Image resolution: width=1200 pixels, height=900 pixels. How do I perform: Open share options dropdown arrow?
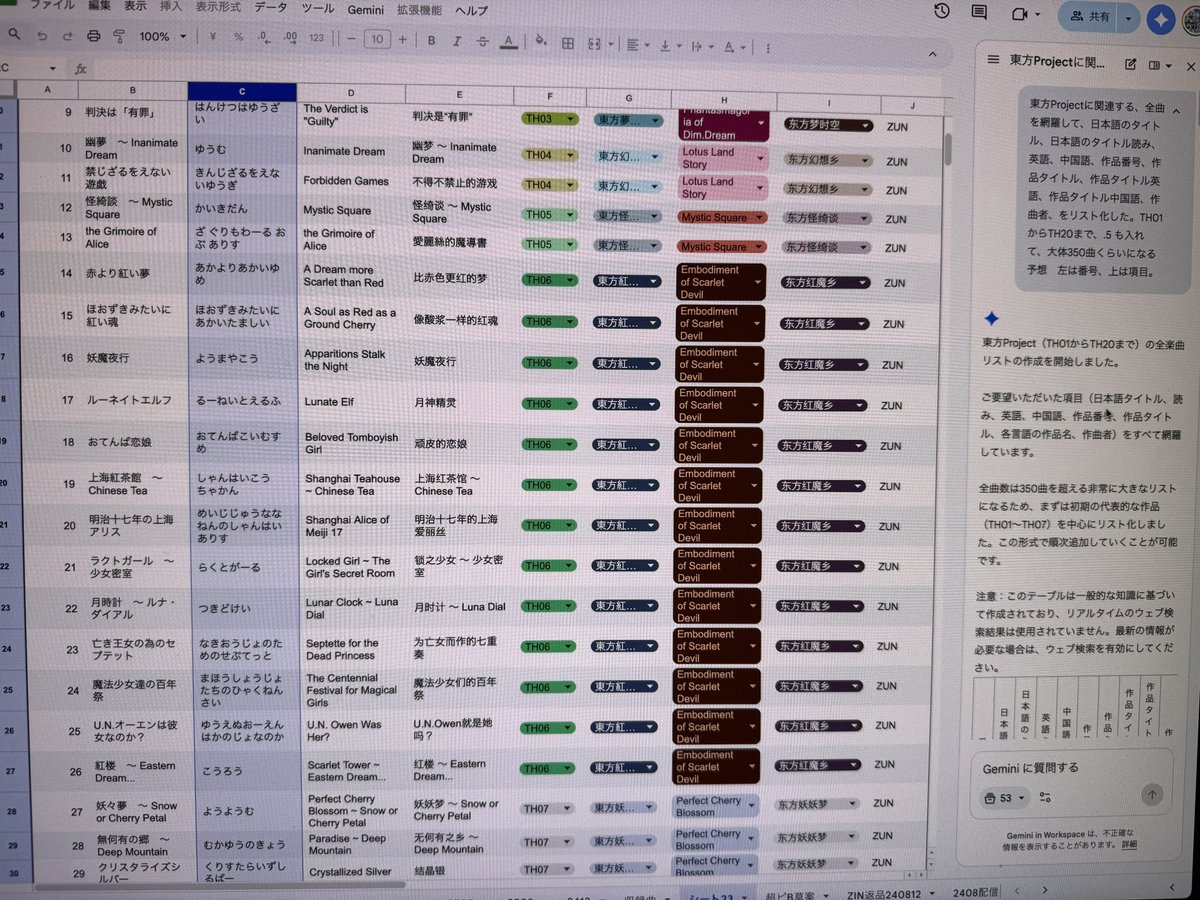tap(1129, 18)
